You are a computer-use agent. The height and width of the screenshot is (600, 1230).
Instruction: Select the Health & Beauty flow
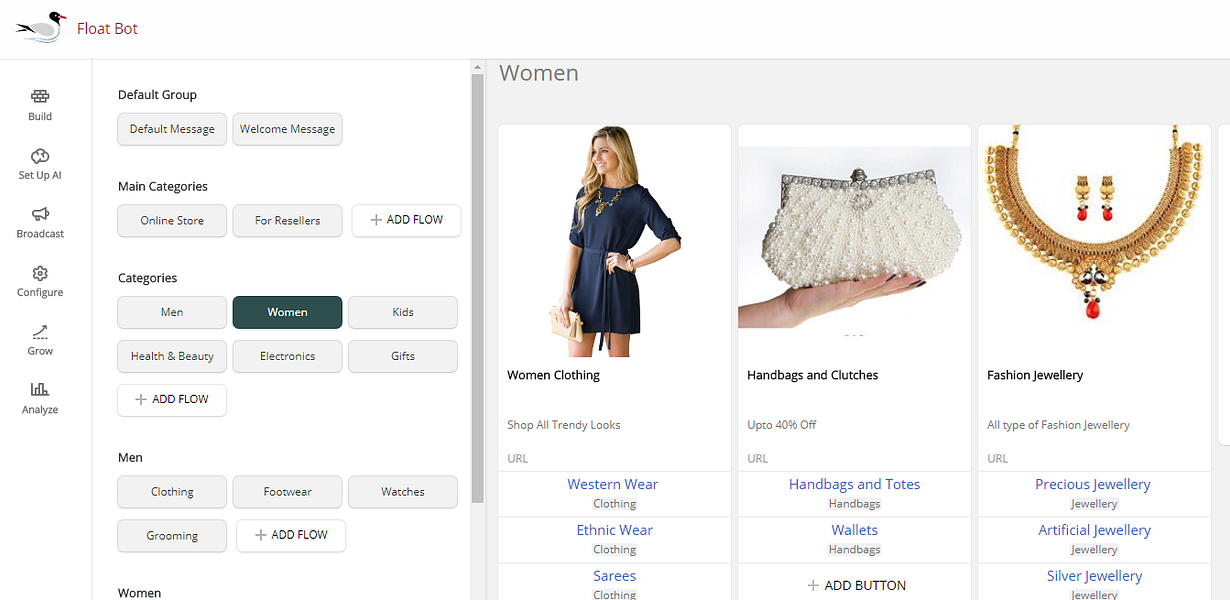coord(172,356)
